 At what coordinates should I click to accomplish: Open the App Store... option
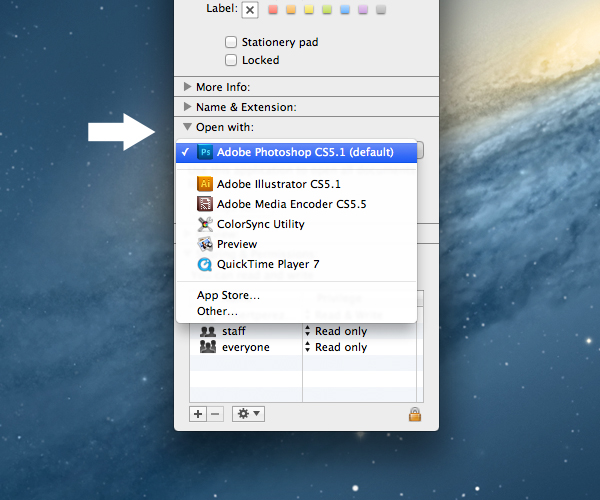tap(297, 295)
